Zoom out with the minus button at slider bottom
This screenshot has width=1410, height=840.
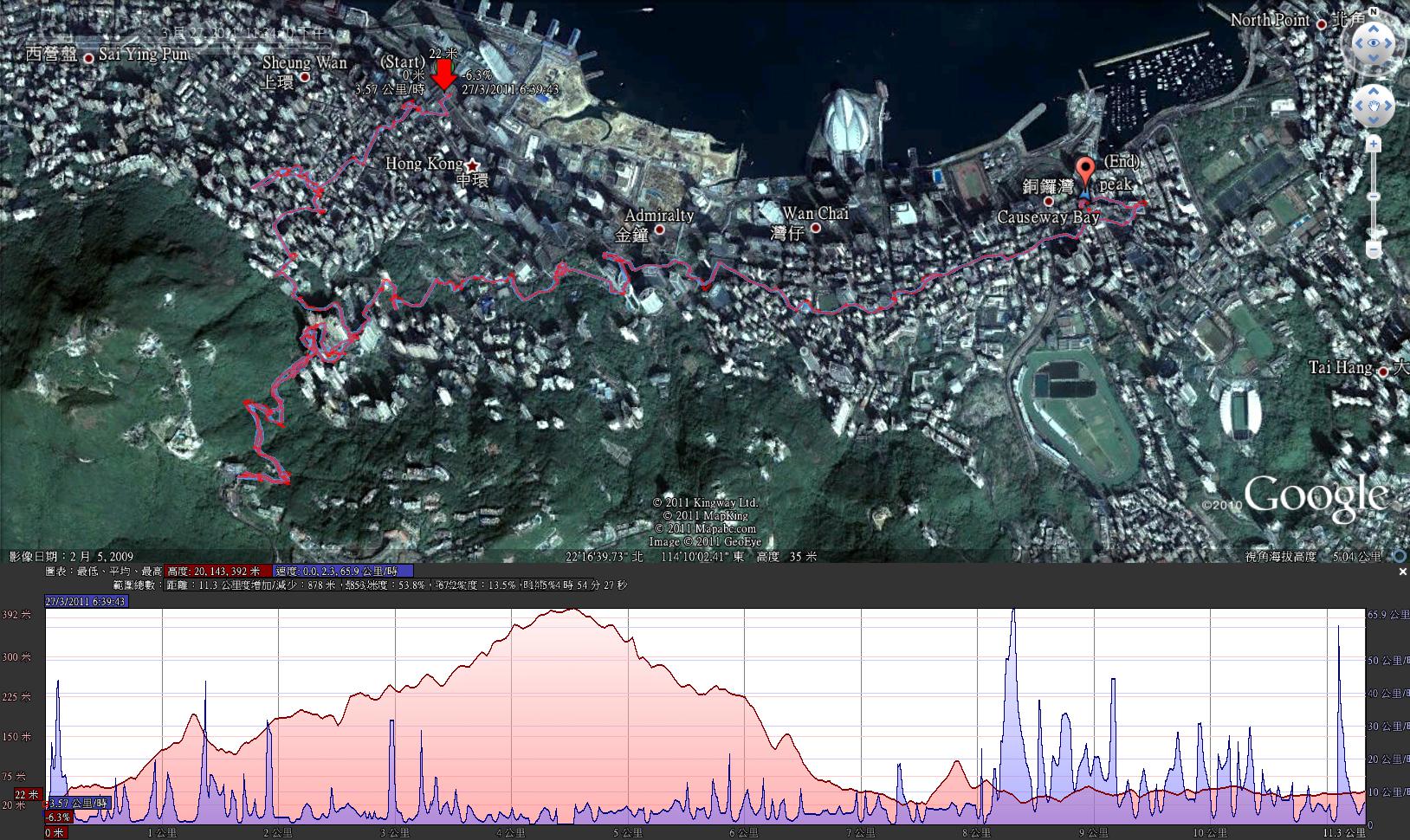click(1374, 250)
